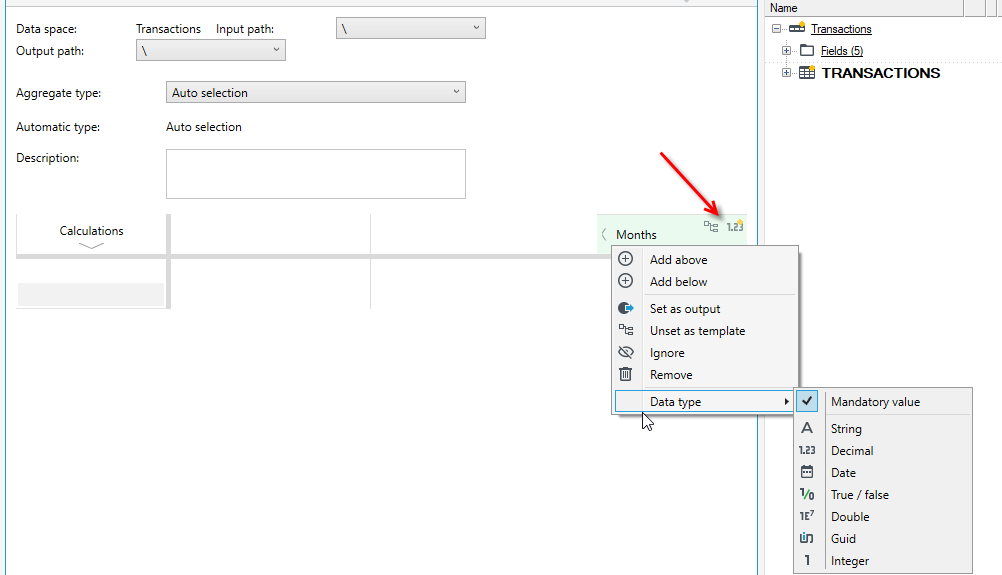Click the template icon beside Unset as template

(x=626, y=330)
